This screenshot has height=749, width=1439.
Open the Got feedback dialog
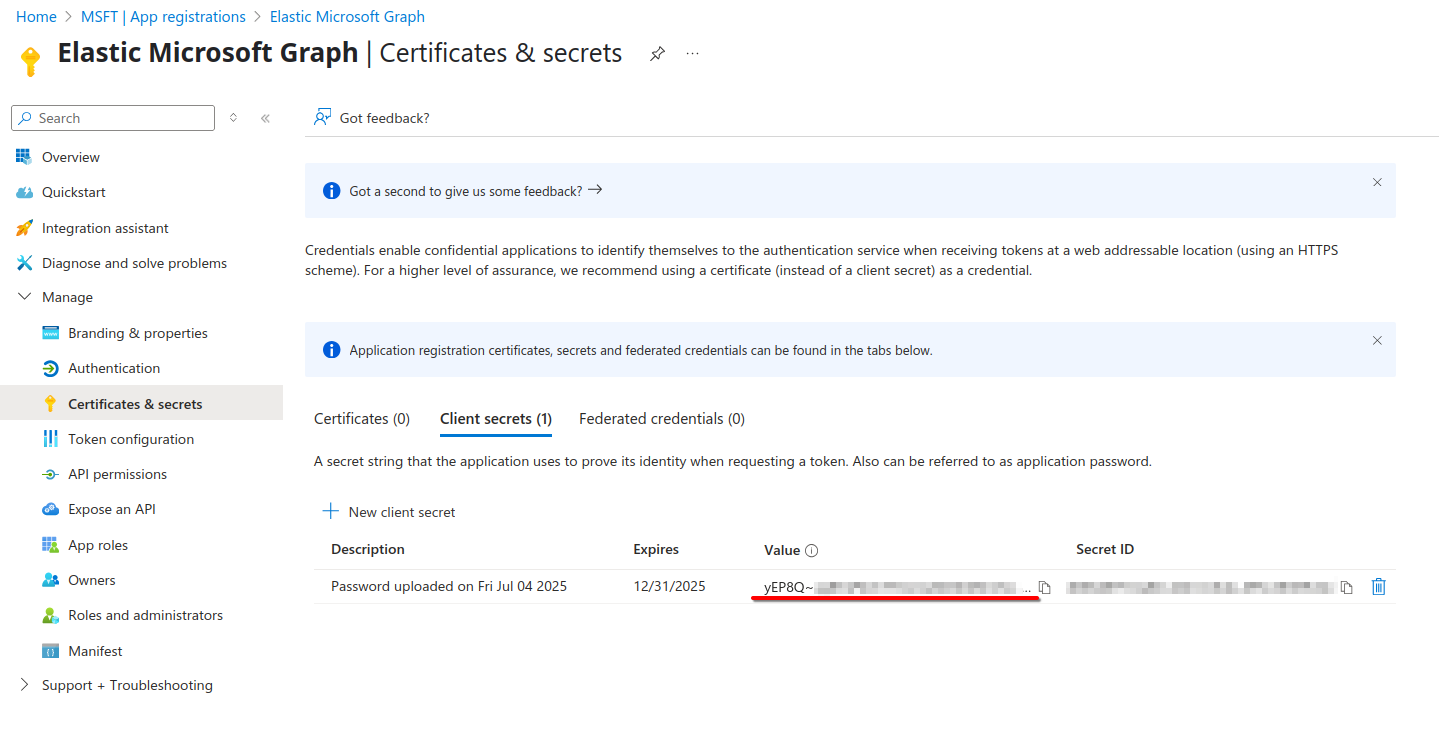click(x=371, y=117)
